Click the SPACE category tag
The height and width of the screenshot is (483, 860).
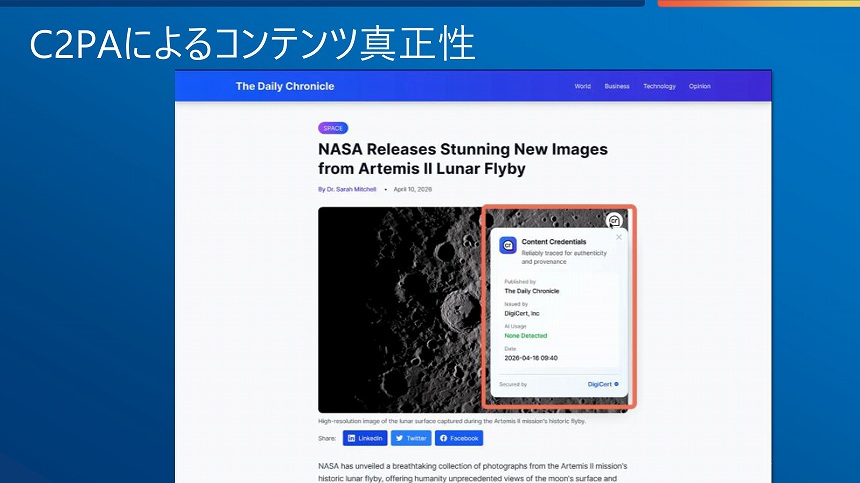click(x=333, y=128)
